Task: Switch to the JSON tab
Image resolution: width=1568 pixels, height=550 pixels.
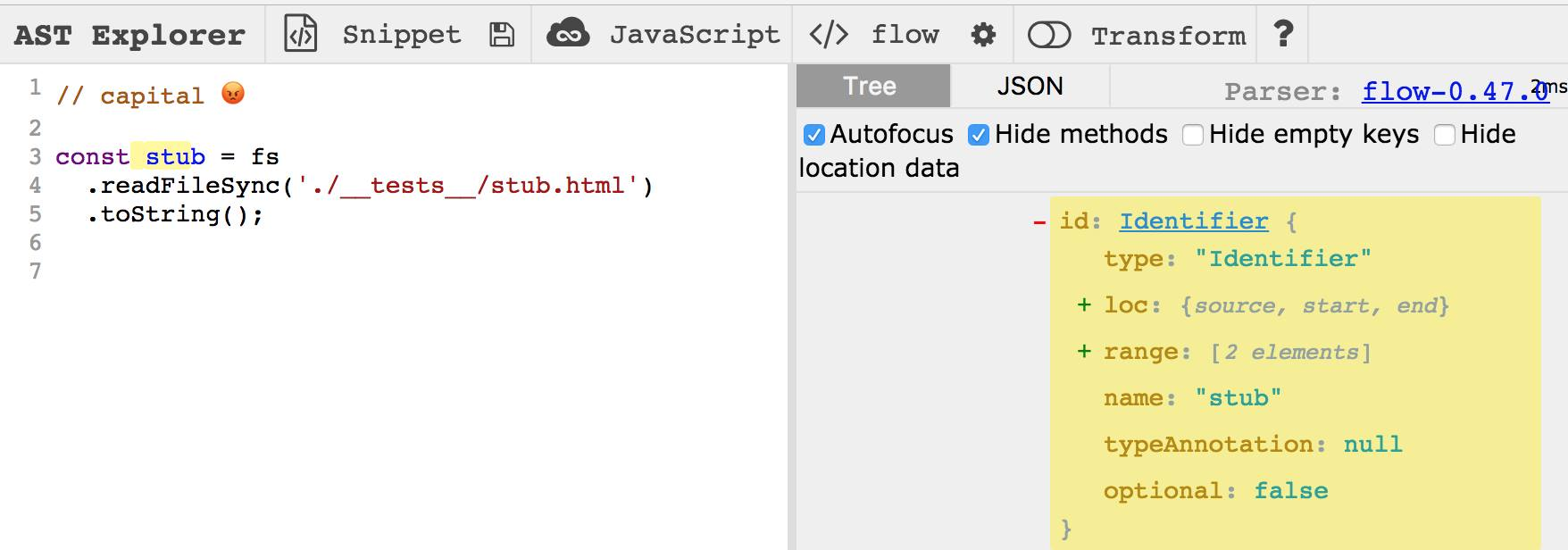Action: [x=1030, y=86]
